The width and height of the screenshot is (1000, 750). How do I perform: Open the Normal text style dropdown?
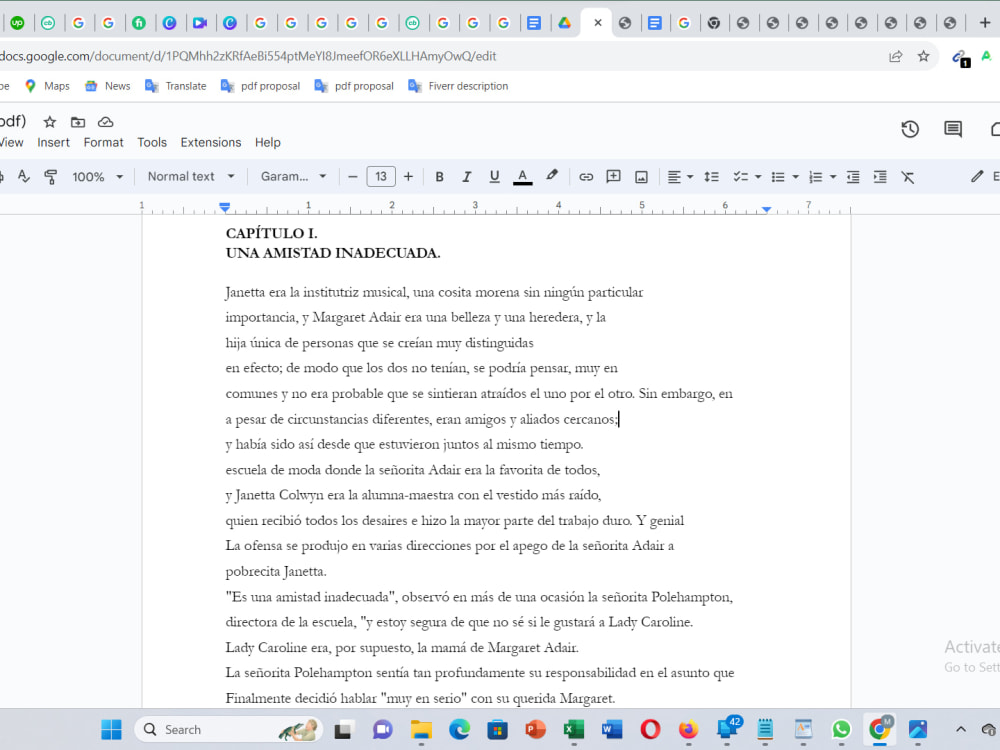click(191, 177)
